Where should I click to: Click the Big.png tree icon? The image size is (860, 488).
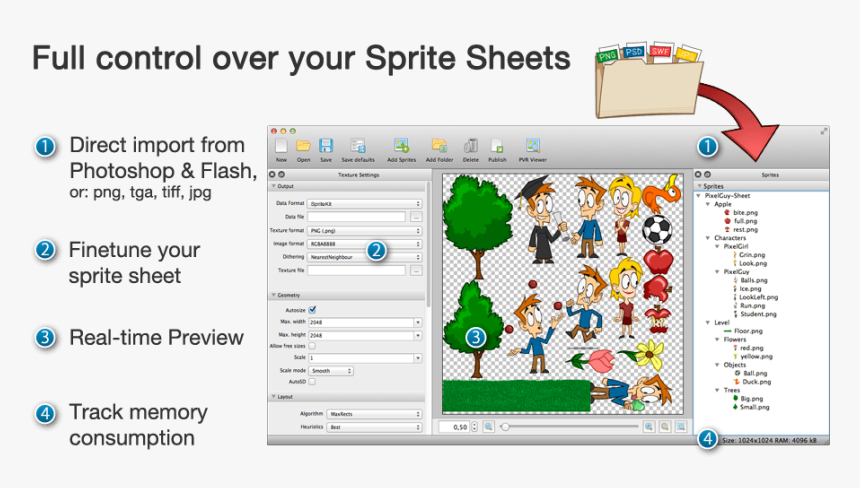click(735, 398)
